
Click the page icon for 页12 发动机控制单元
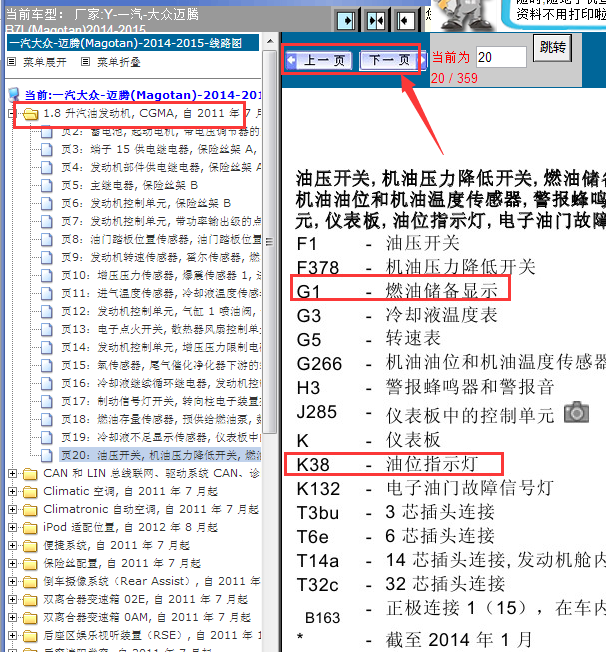47,311
